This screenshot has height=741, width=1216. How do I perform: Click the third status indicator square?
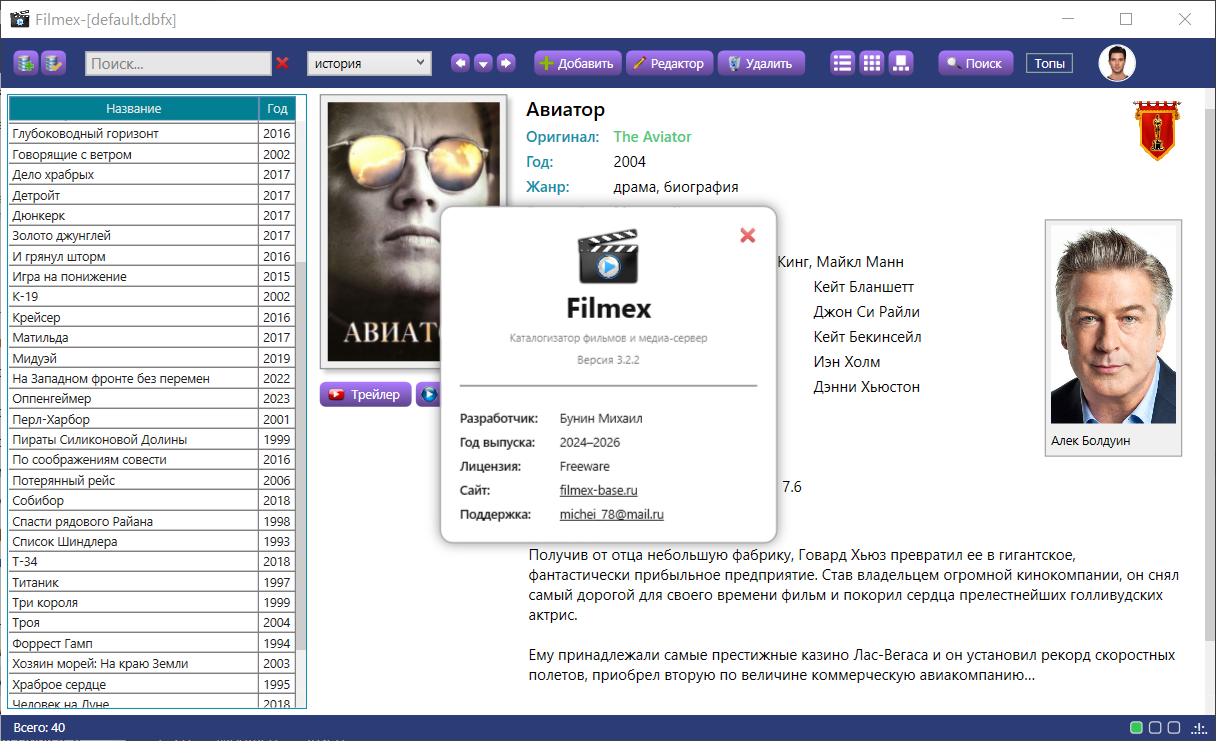1174,727
